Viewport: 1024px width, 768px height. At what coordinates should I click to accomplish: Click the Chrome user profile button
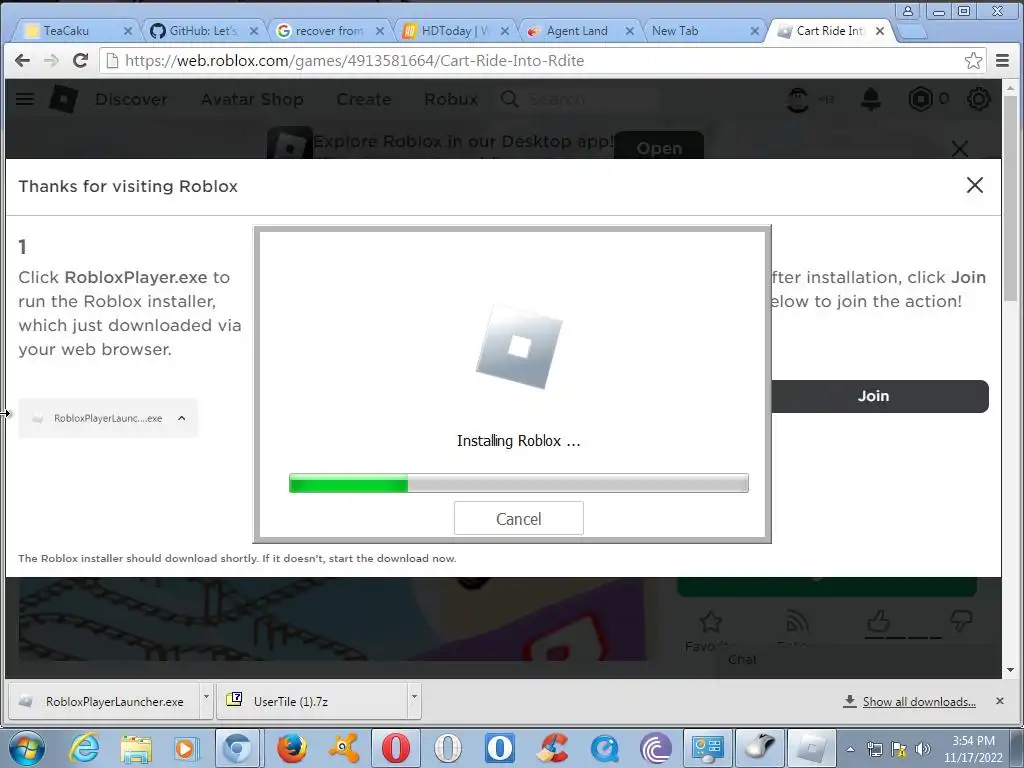(908, 11)
